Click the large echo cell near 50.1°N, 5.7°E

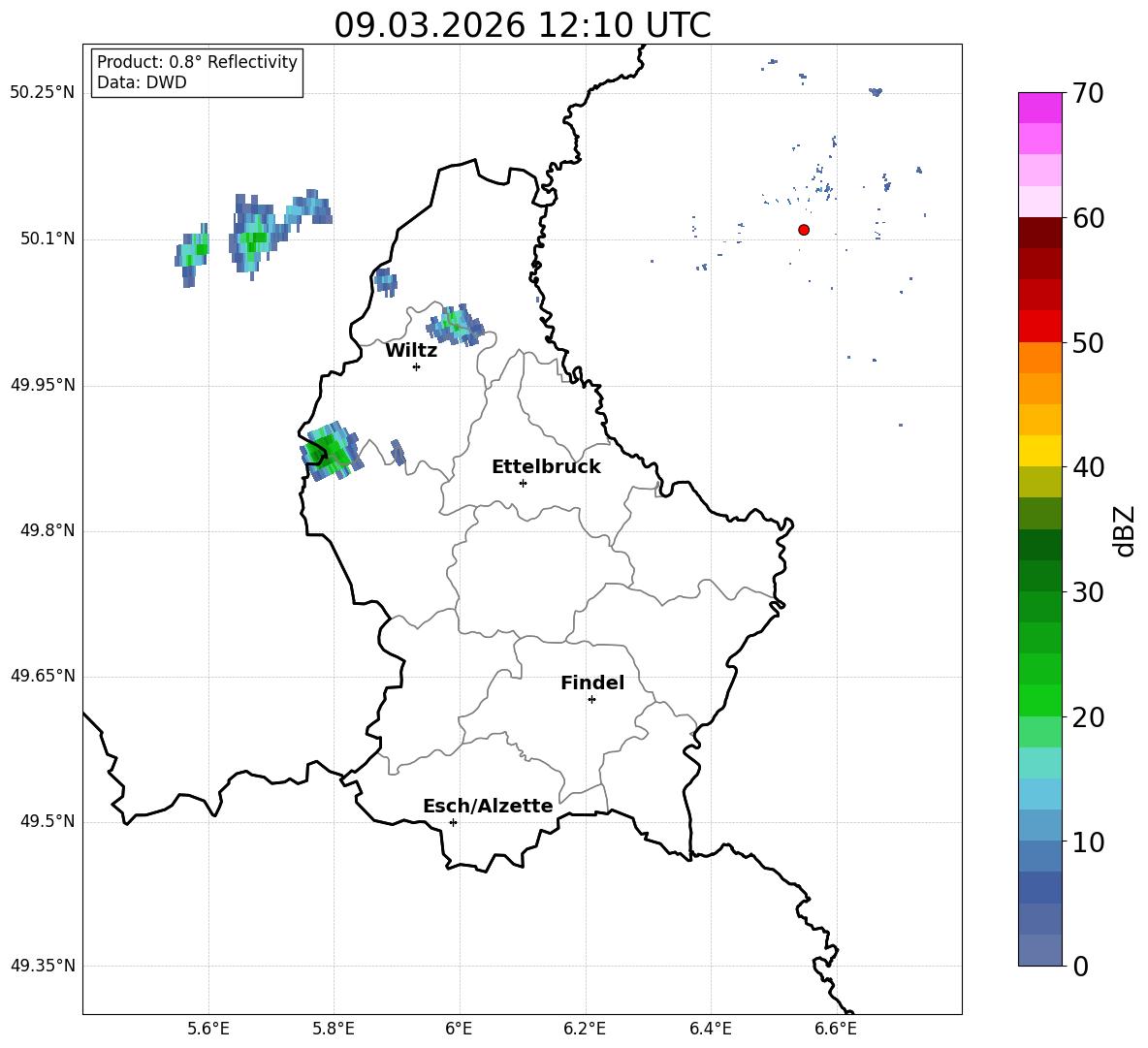coord(256,236)
